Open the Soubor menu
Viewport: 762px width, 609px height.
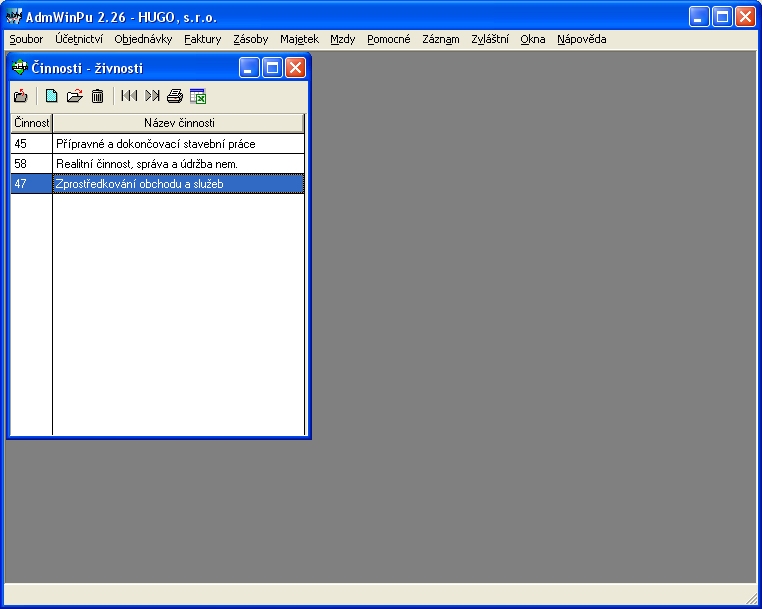(x=26, y=39)
